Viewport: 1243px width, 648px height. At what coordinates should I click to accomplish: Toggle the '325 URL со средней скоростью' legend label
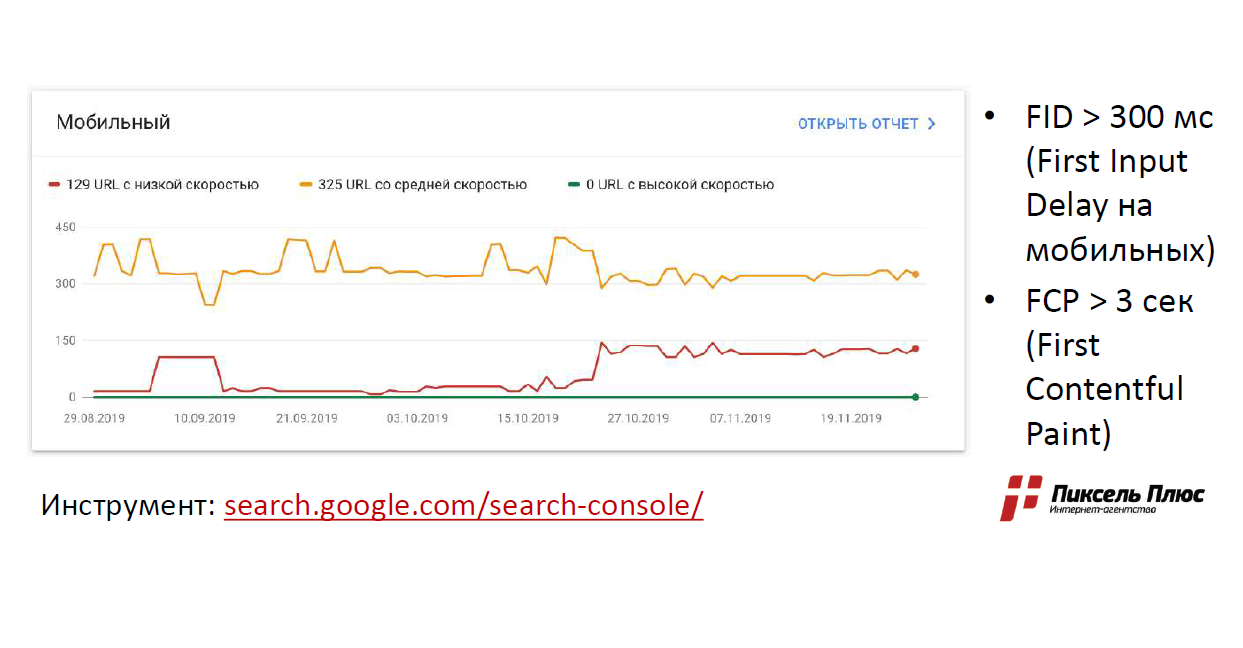tap(422, 185)
